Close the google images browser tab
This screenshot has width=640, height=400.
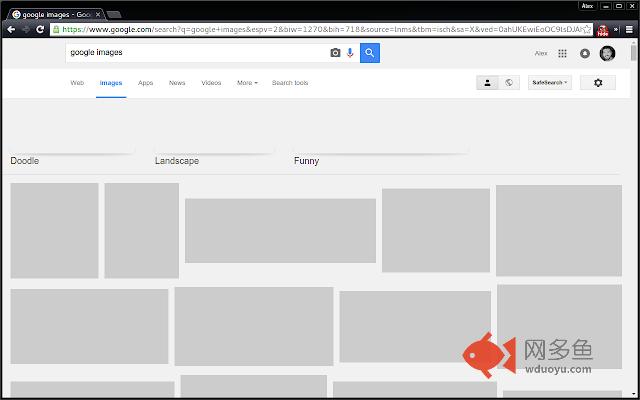[98, 15]
